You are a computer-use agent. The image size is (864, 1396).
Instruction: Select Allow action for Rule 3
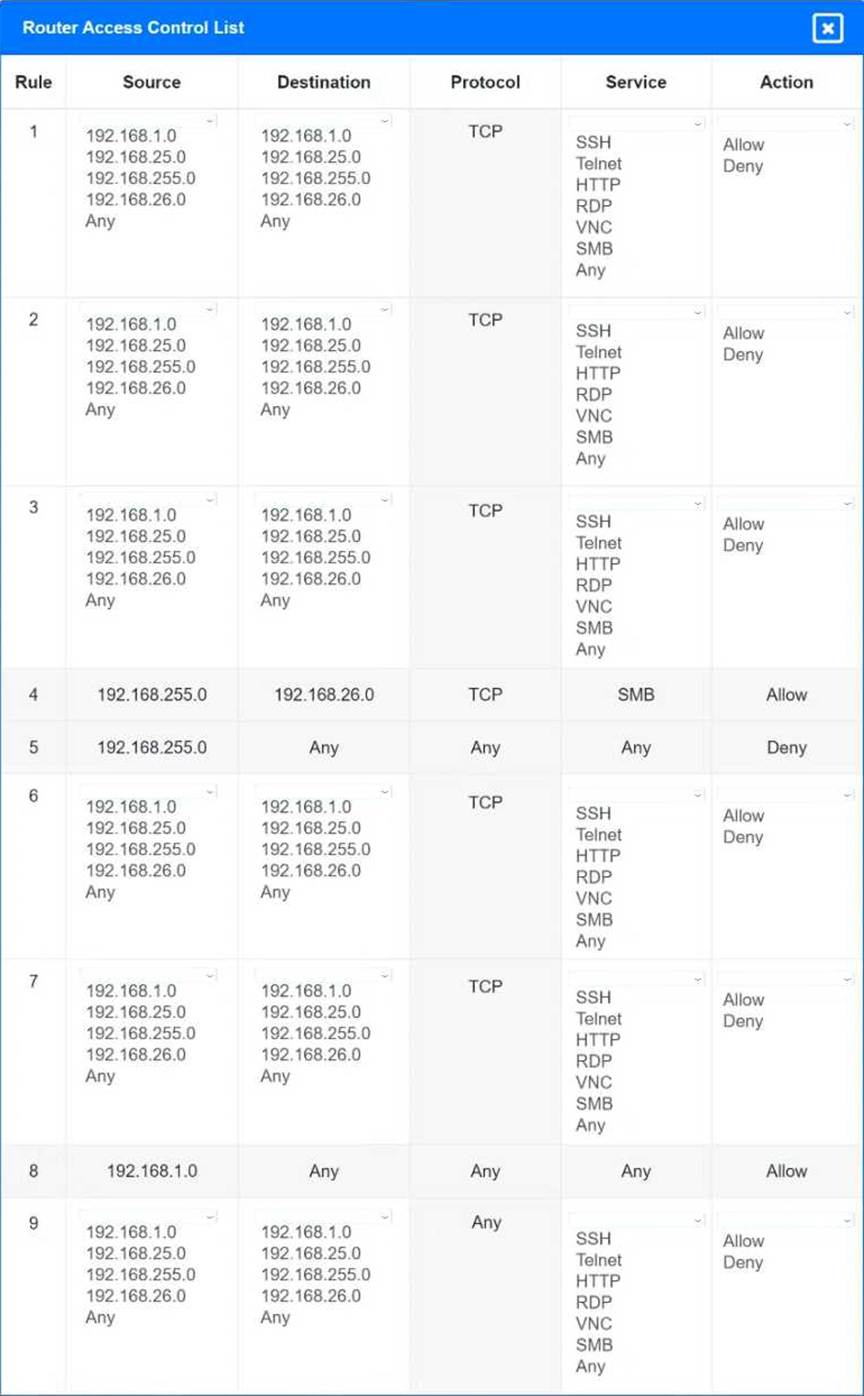tap(743, 524)
